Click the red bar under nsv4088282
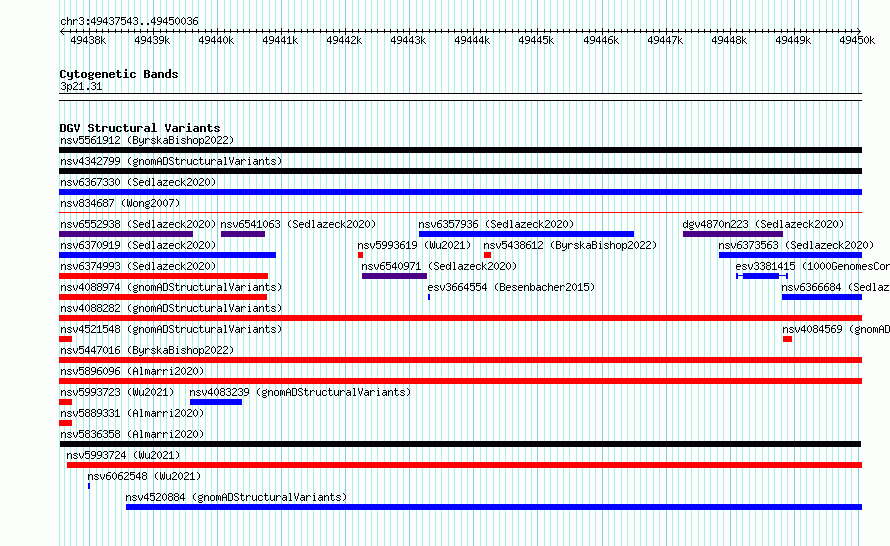The image size is (890, 546). 460,318
